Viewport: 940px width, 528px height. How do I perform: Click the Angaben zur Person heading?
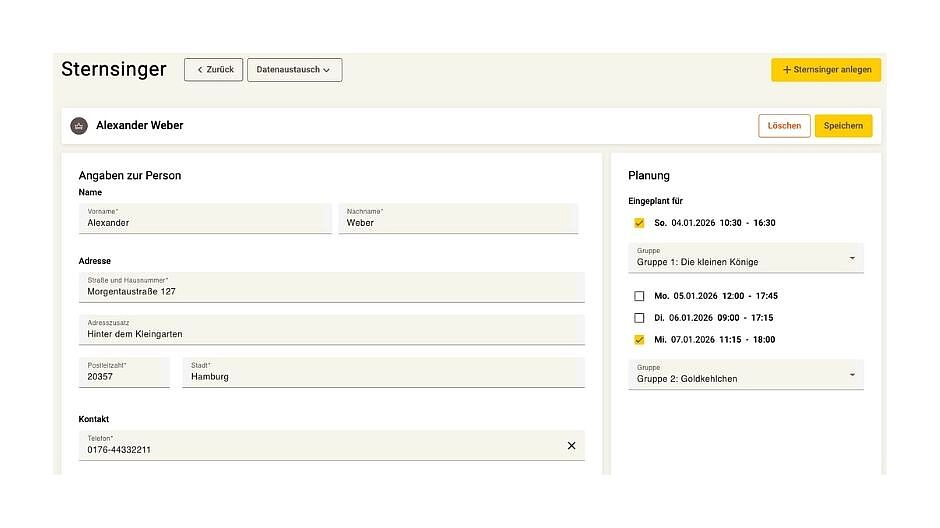pos(129,176)
